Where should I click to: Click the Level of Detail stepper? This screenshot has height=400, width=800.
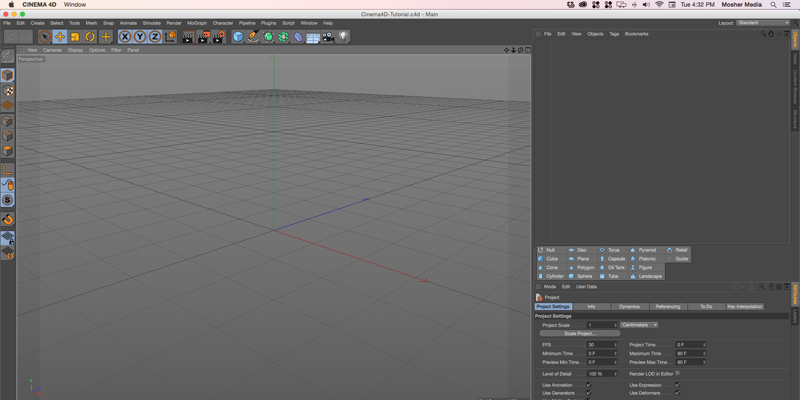click(615, 374)
